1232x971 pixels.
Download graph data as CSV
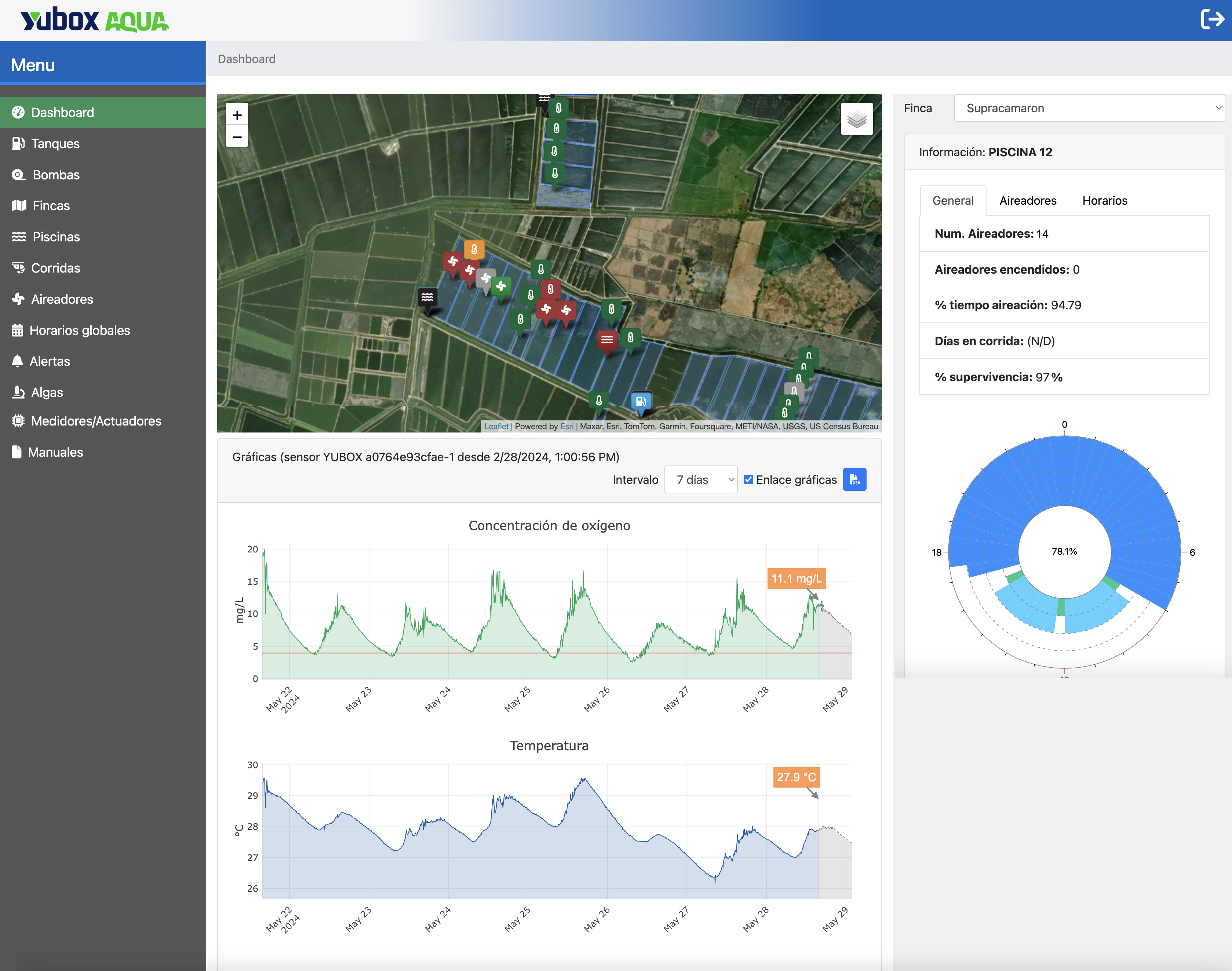[854, 479]
